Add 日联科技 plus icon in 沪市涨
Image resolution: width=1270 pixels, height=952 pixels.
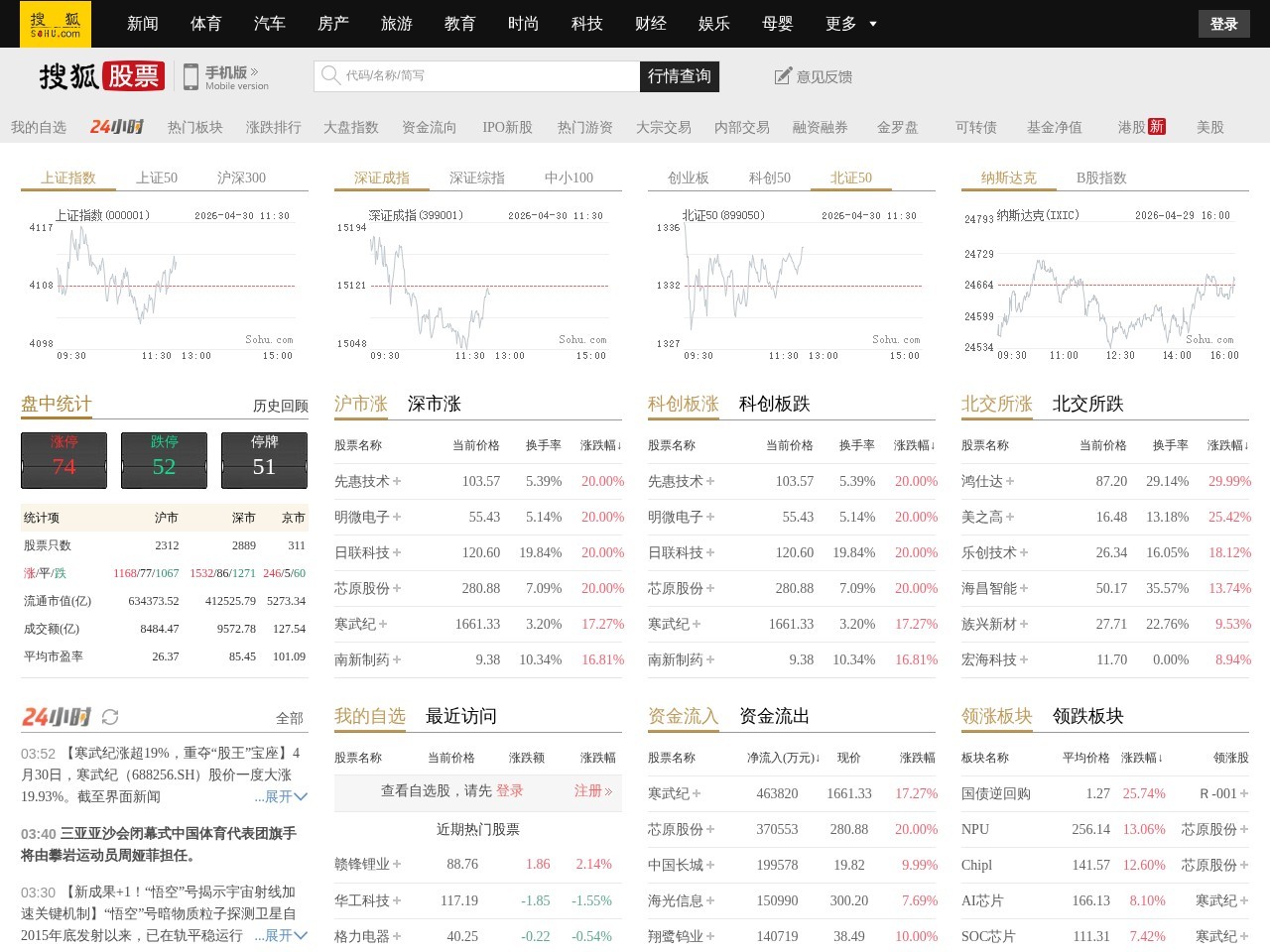coord(397,552)
